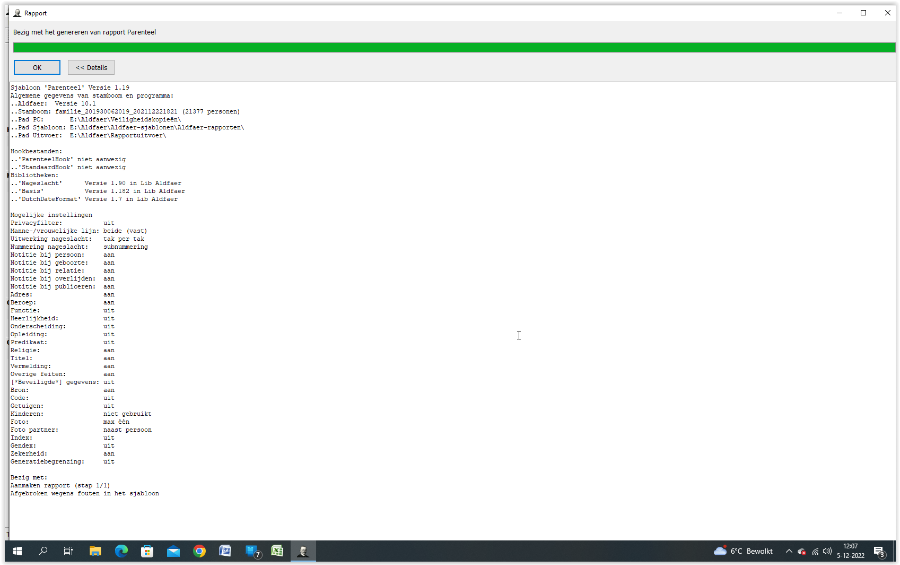Image resolution: width=900 pixels, height=565 pixels.
Task: Switch to Word in the taskbar
Action: click(225, 551)
